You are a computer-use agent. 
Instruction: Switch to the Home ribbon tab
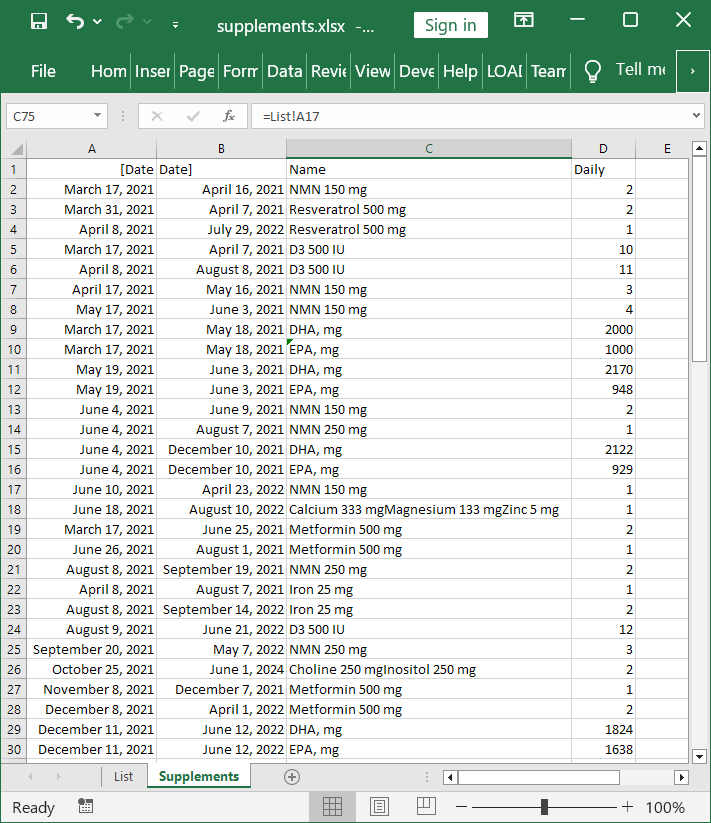(x=109, y=71)
